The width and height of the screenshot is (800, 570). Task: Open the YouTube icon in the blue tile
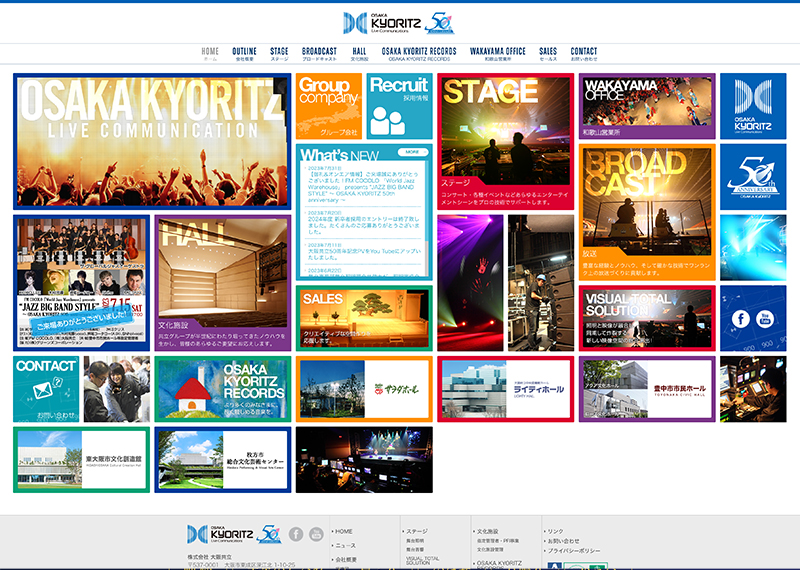(766, 319)
